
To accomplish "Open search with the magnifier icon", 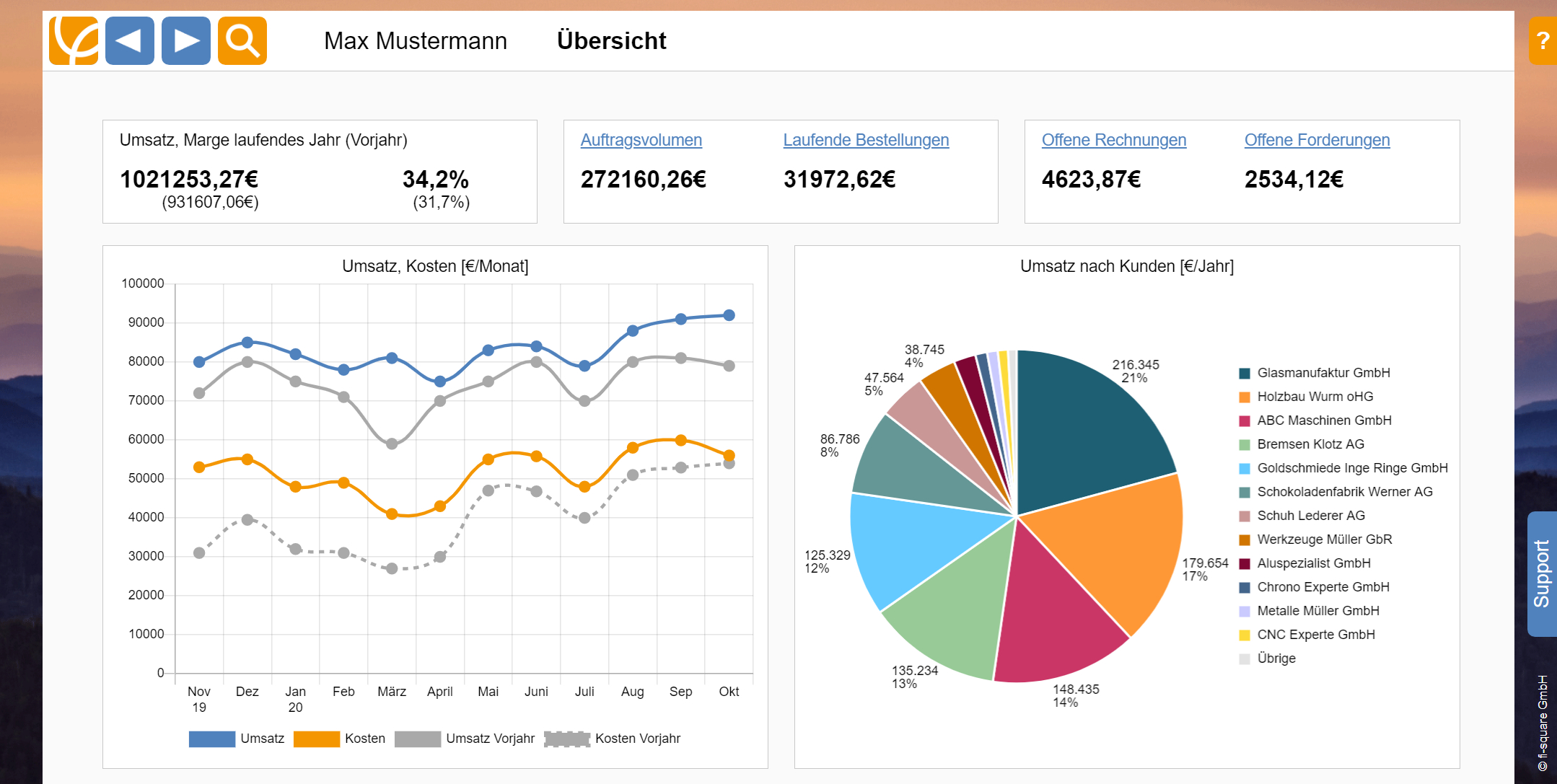I will (x=242, y=41).
